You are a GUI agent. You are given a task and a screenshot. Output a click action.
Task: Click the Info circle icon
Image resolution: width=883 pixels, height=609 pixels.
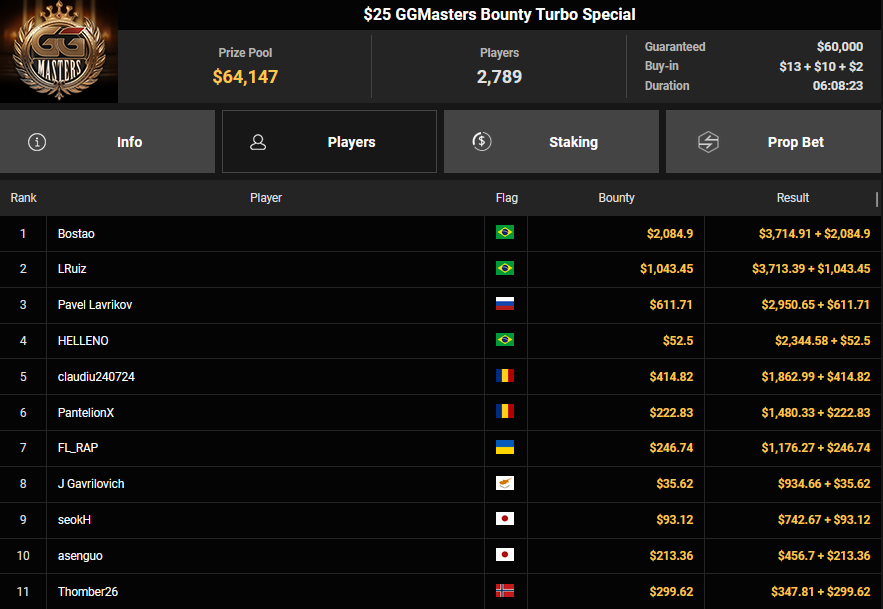tap(37, 142)
